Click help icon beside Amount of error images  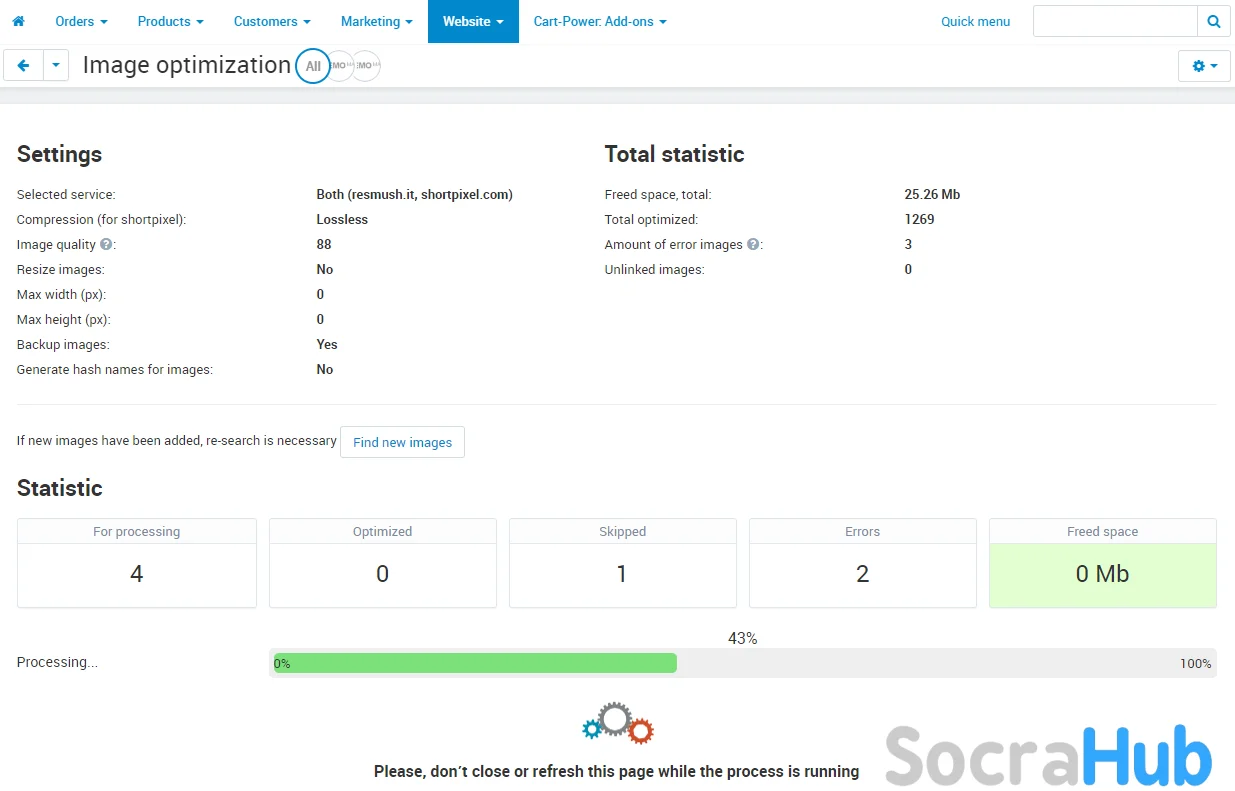pos(753,244)
